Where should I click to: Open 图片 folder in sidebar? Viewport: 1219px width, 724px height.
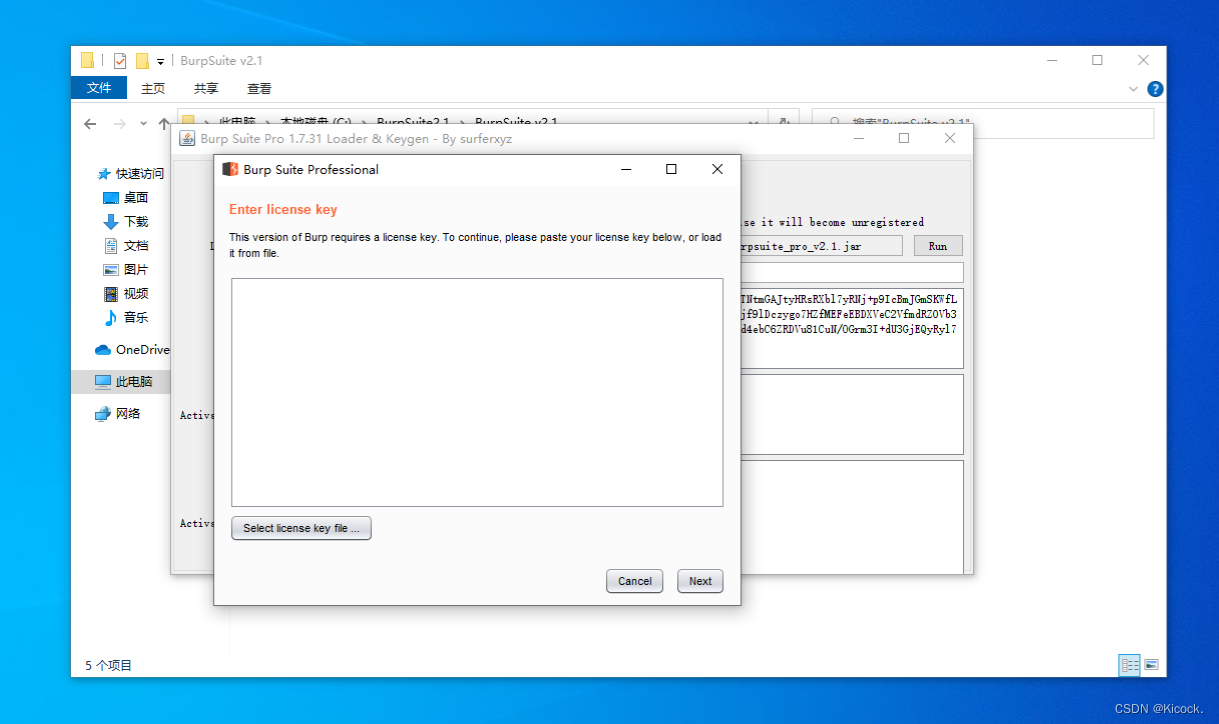coord(126,270)
